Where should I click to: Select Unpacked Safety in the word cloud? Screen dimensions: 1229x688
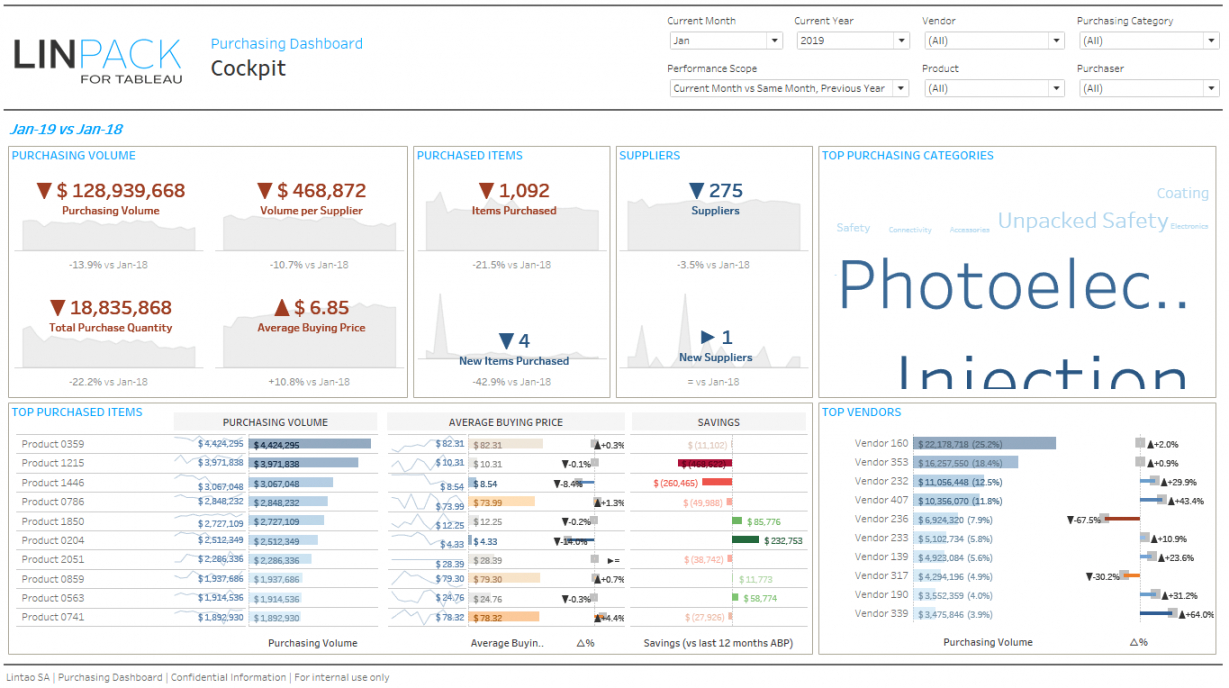tap(1082, 221)
